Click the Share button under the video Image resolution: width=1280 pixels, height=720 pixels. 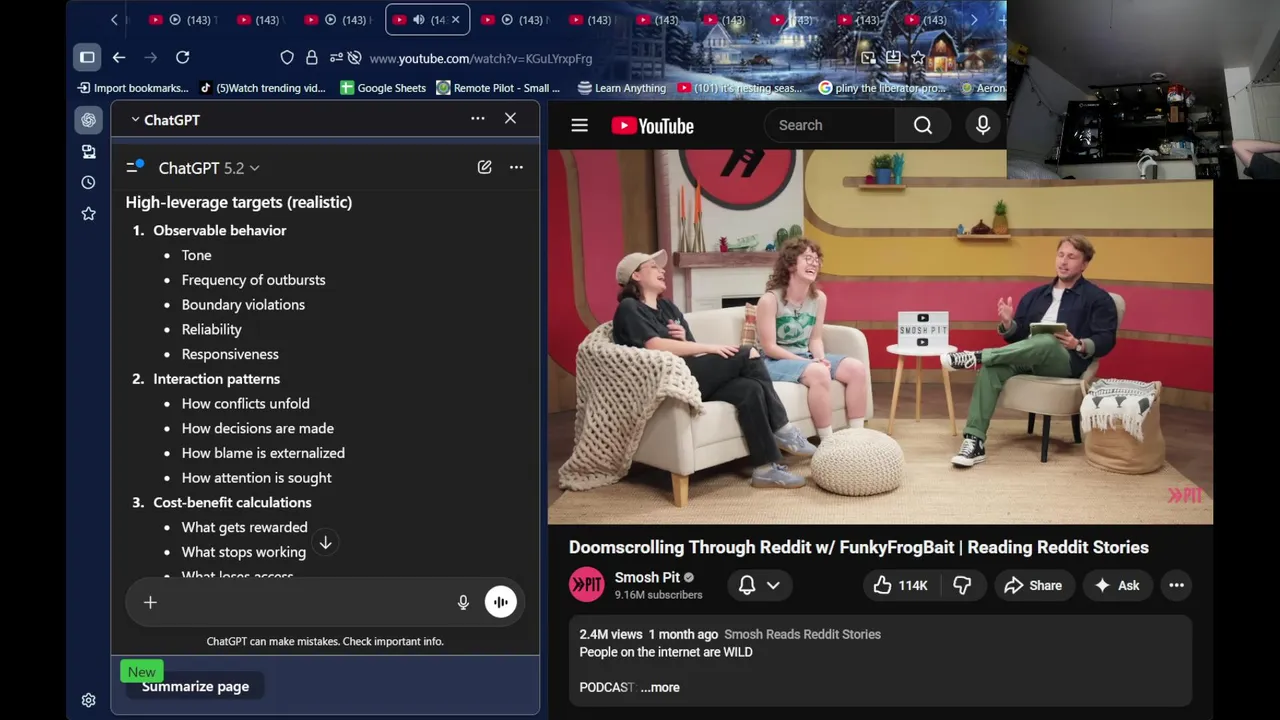1034,585
